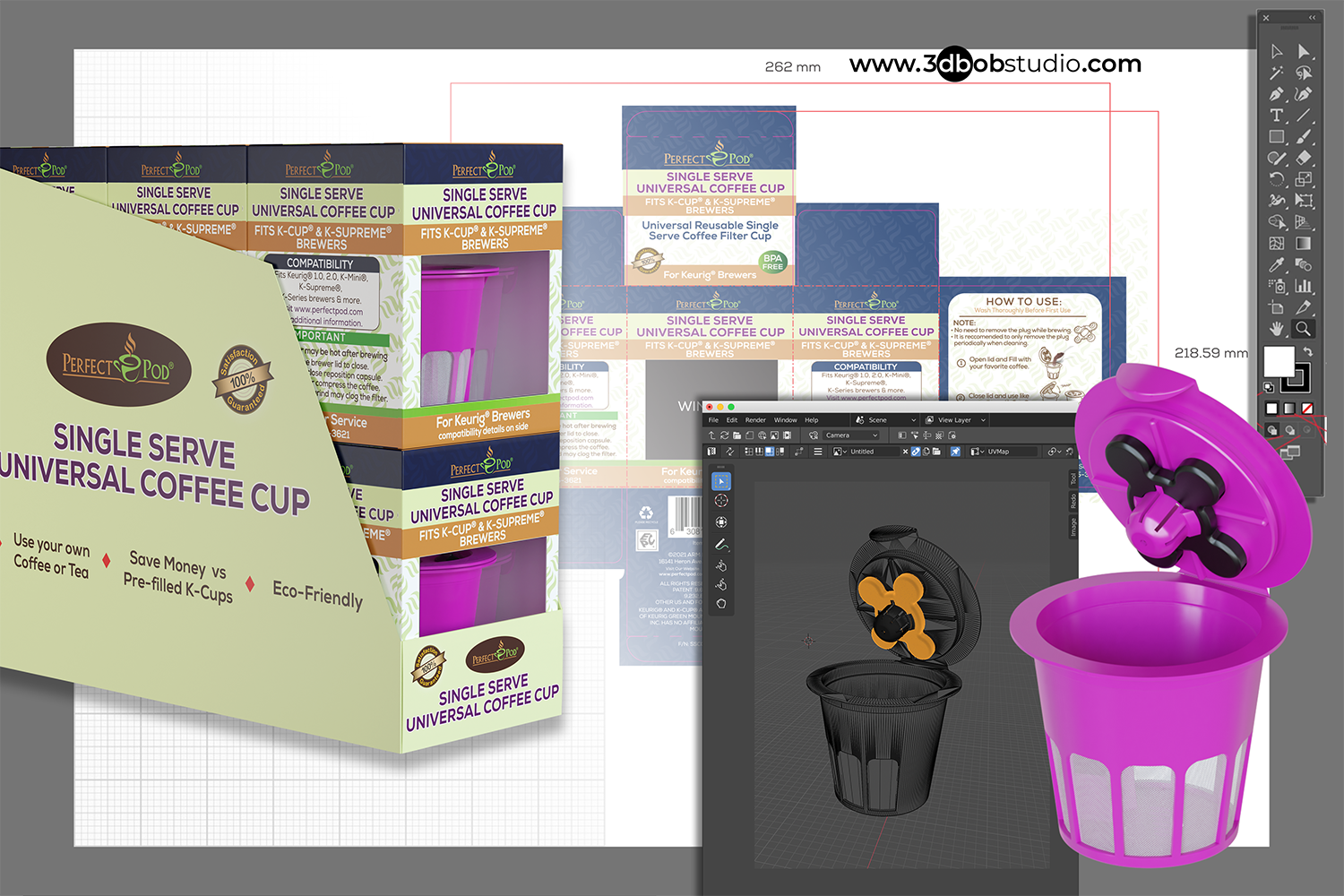This screenshot has height=896, width=1344.
Task: Toggle UV island select mode
Action: click(x=780, y=452)
